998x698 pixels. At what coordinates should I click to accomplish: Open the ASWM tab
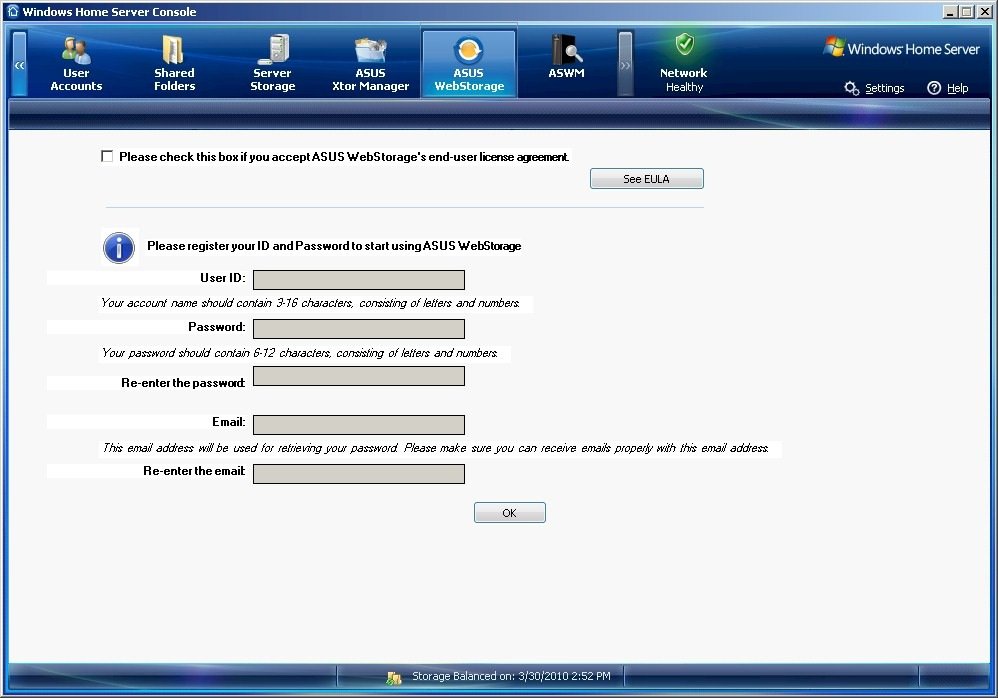[x=566, y=58]
